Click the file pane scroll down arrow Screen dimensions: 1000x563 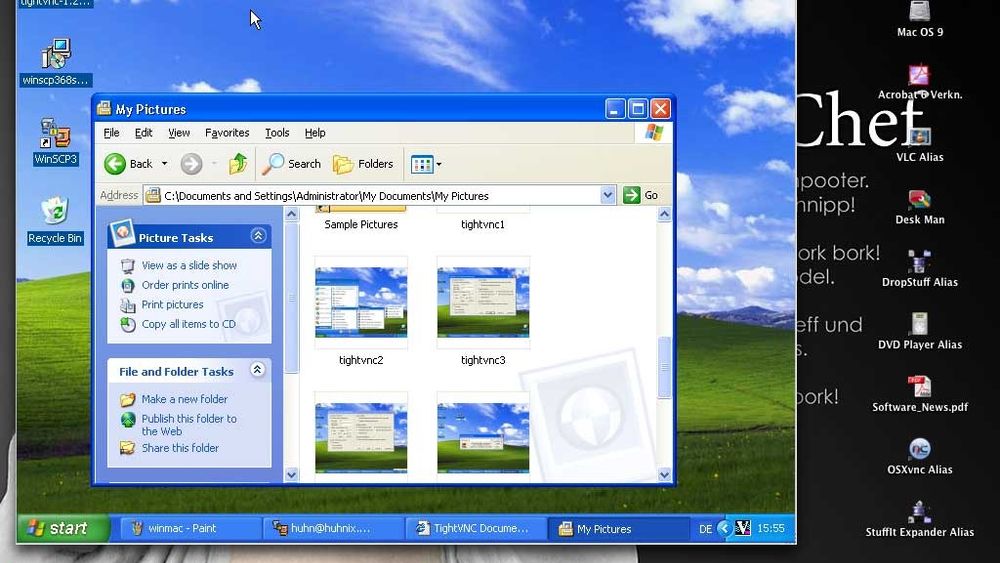pyautogui.click(x=664, y=474)
